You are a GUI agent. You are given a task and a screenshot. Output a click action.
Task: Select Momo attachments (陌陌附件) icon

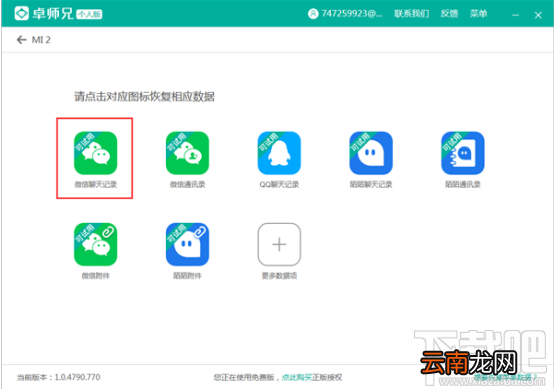point(187,244)
